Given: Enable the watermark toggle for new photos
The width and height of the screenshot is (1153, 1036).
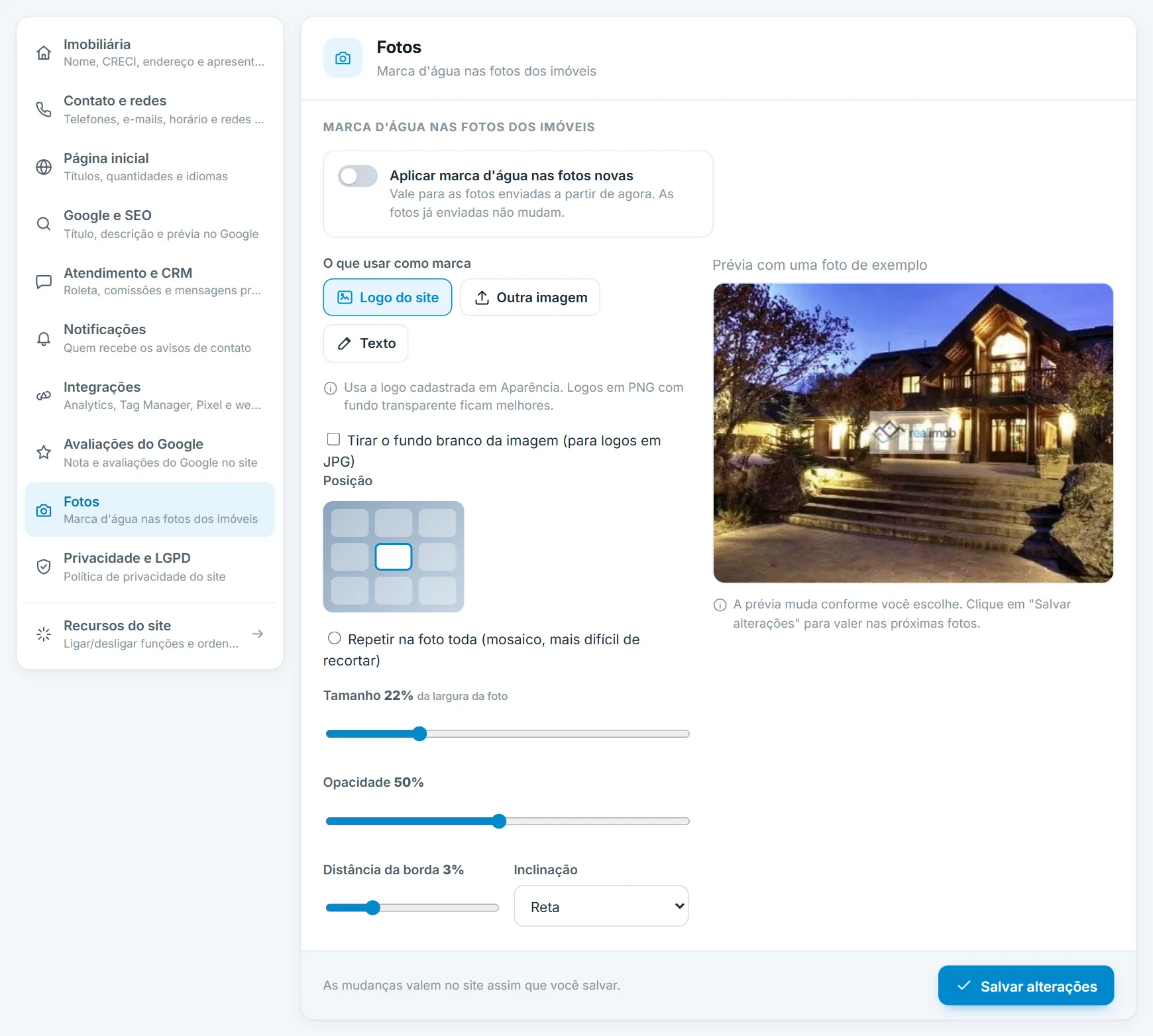Looking at the screenshot, I should tap(358, 176).
